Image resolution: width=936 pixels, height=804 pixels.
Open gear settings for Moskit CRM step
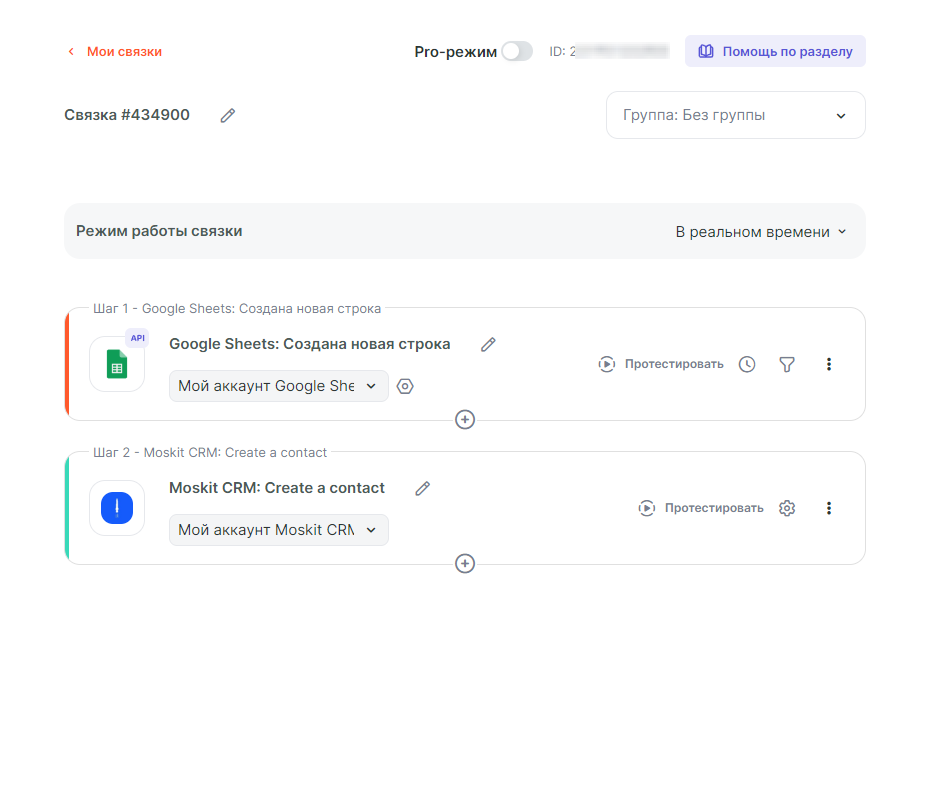tap(787, 508)
